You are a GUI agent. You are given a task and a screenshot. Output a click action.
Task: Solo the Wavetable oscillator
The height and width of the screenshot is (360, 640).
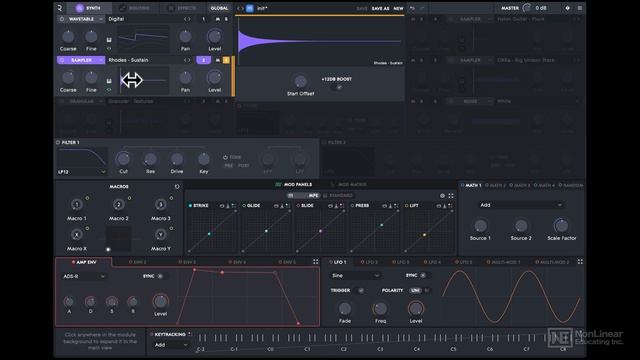coord(226,19)
